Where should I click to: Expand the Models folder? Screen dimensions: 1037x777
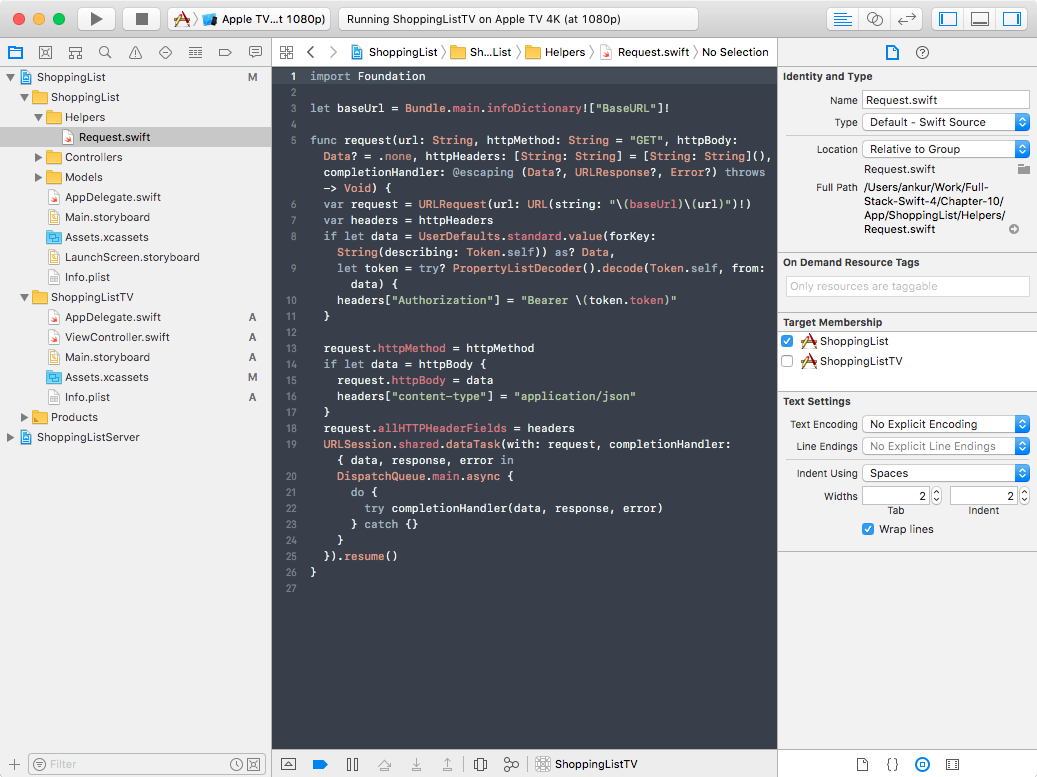point(38,177)
